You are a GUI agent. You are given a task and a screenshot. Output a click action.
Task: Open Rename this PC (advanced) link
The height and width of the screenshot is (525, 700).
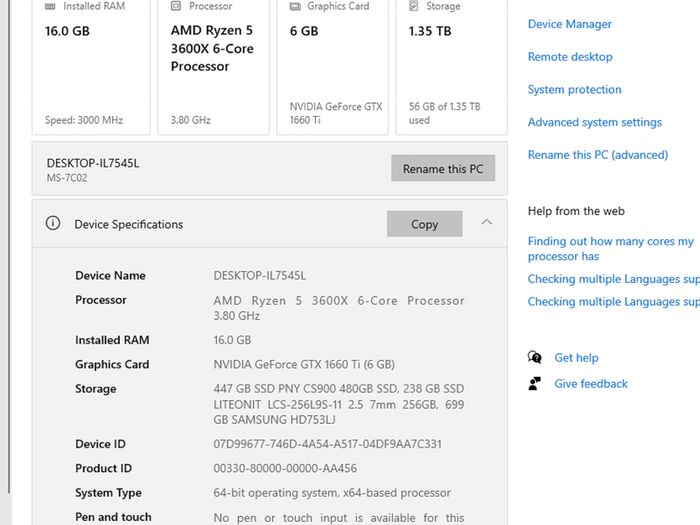598,154
